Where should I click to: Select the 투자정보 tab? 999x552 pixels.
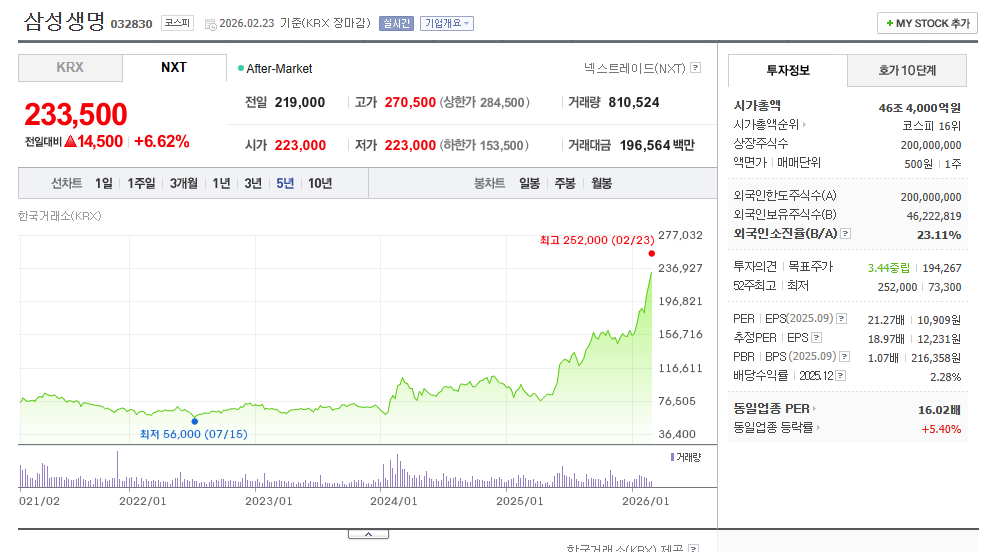click(x=787, y=70)
